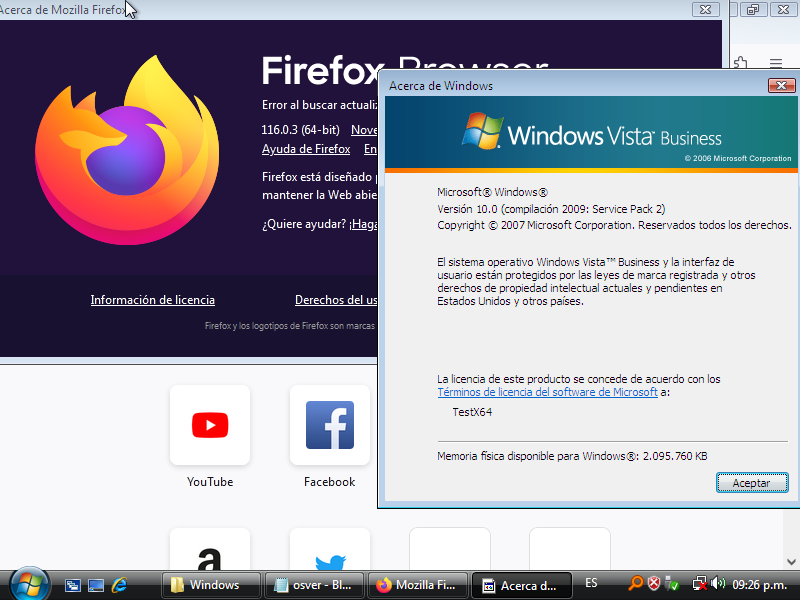
Task: Open the Información de licencia link
Action: [153, 299]
